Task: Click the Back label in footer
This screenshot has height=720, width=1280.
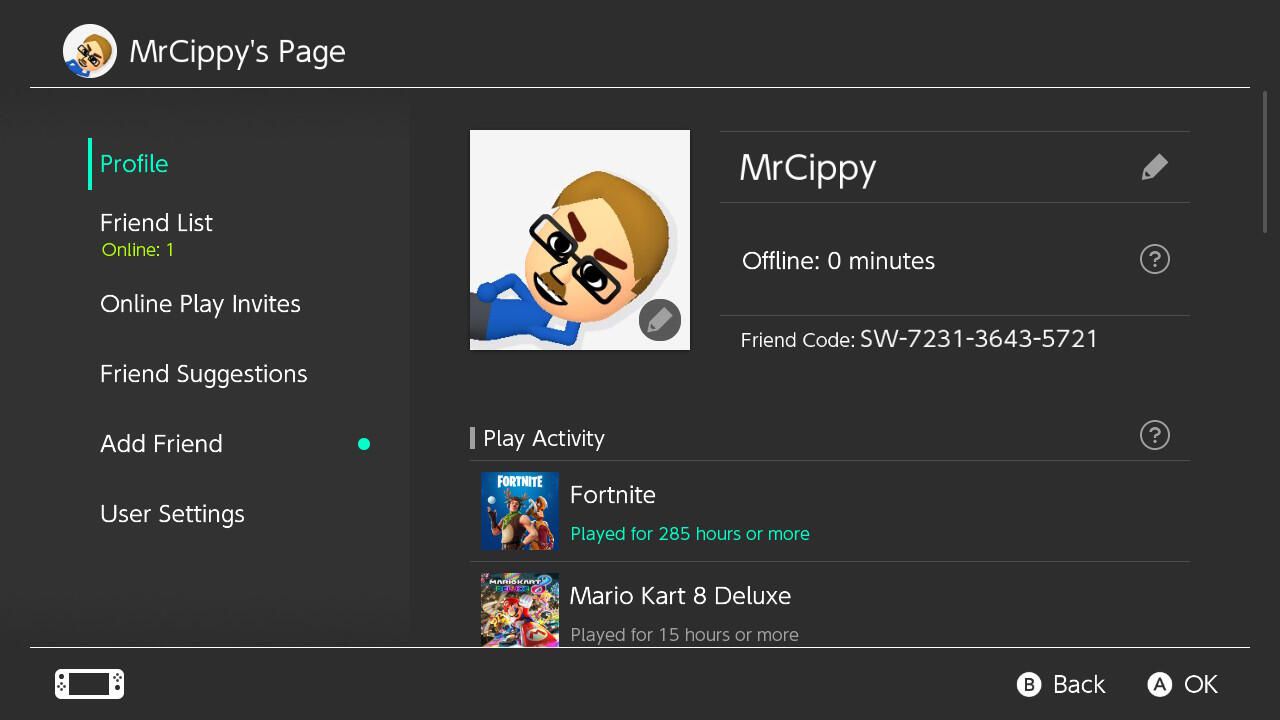Action: point(1078,685)
